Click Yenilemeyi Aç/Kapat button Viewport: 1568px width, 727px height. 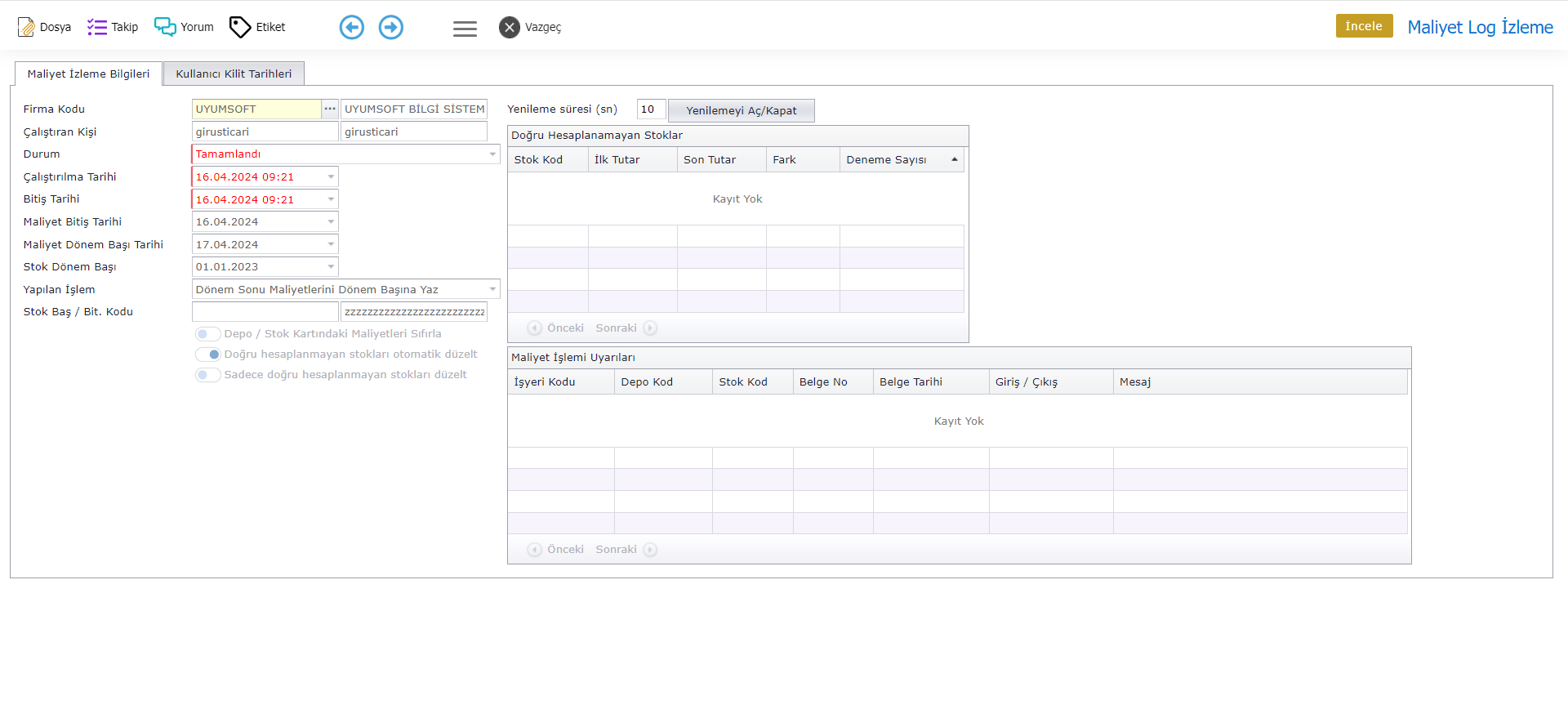[x=741, y=110]
